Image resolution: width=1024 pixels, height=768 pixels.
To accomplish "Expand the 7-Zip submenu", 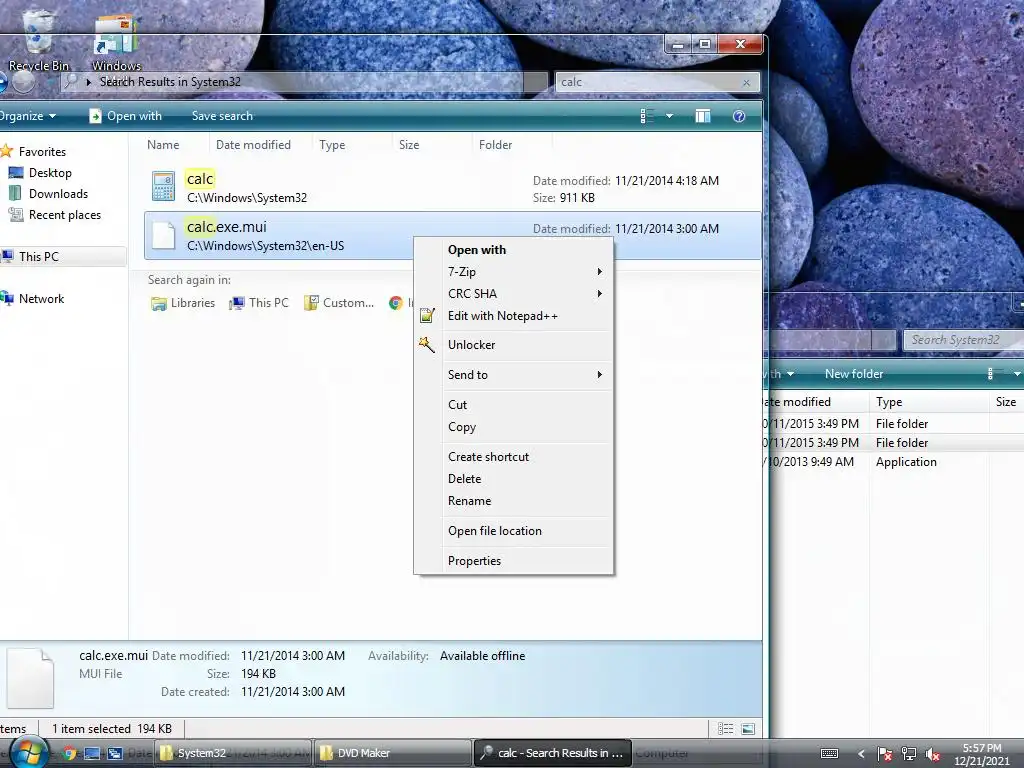I will pyautogui.click(x=514, y=272).
